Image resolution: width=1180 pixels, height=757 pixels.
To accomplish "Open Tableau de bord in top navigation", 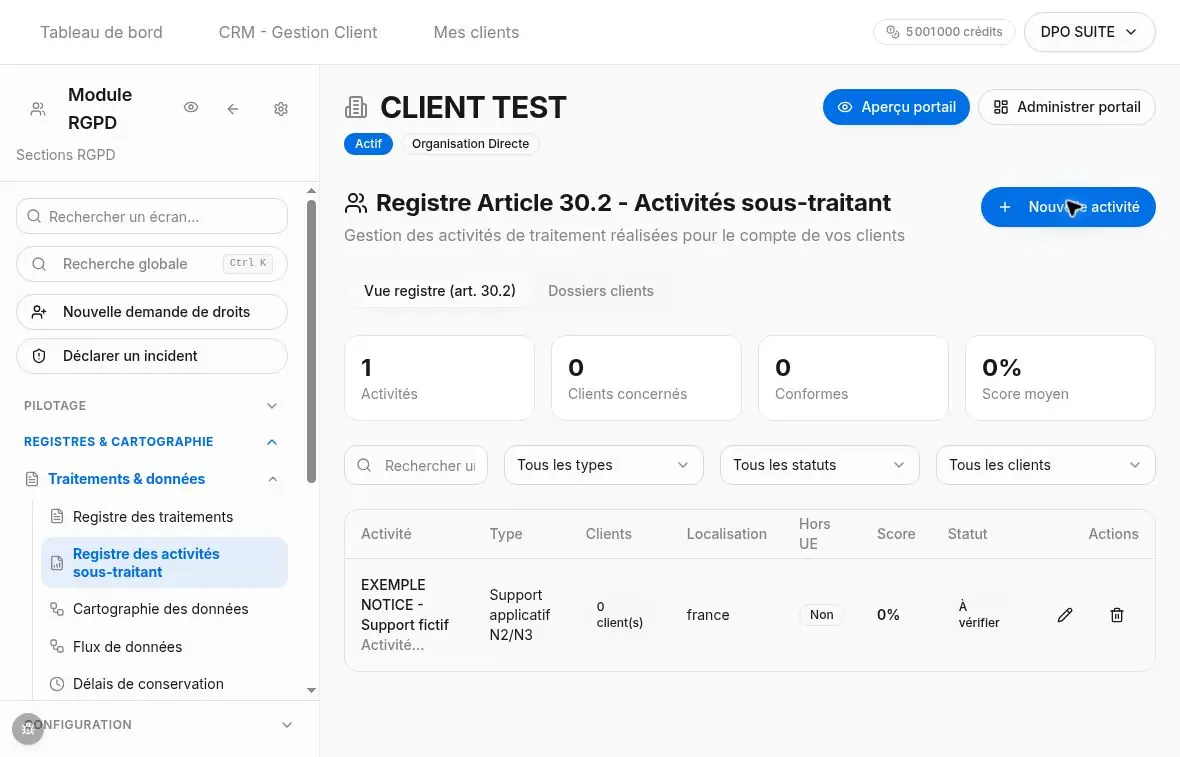I will tap(101, 32).
